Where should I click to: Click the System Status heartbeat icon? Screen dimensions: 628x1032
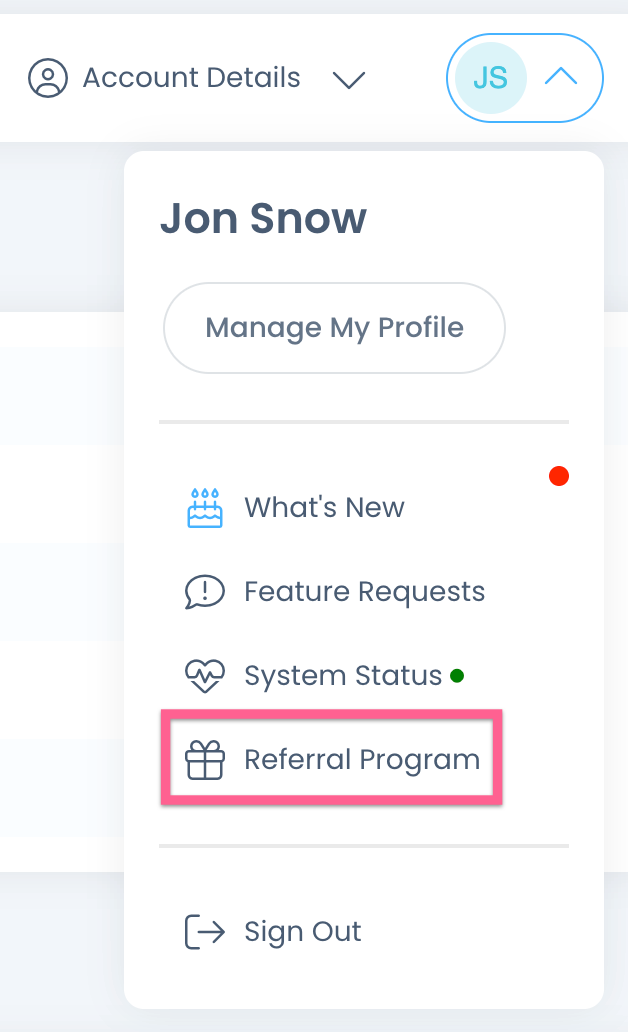click(x=205, y=676)
